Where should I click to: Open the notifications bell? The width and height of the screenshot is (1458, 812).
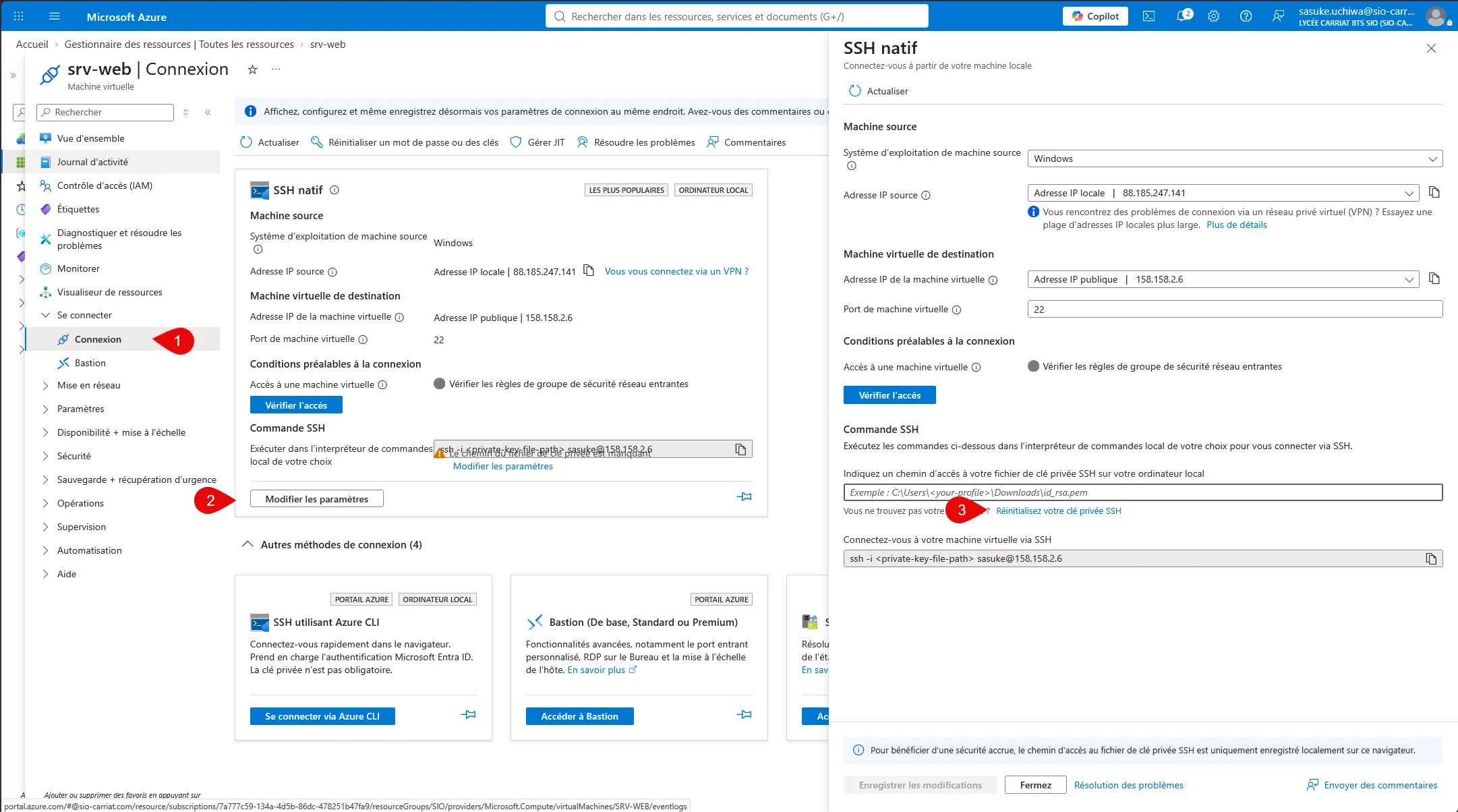(x=1182, y=16)
